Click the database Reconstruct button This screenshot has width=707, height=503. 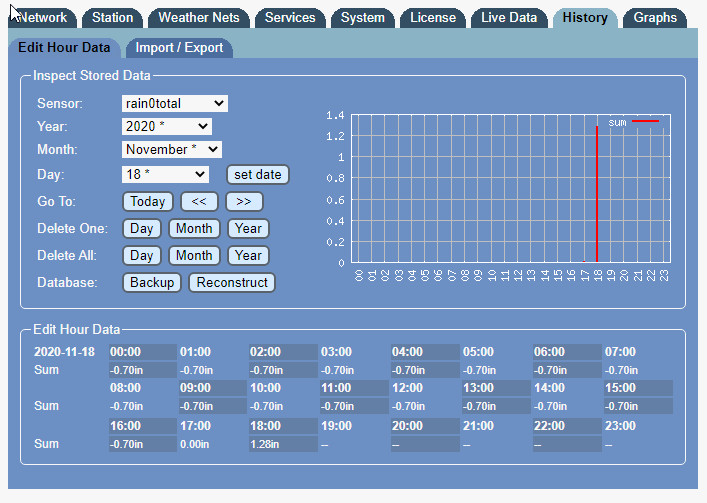(232, 283)
